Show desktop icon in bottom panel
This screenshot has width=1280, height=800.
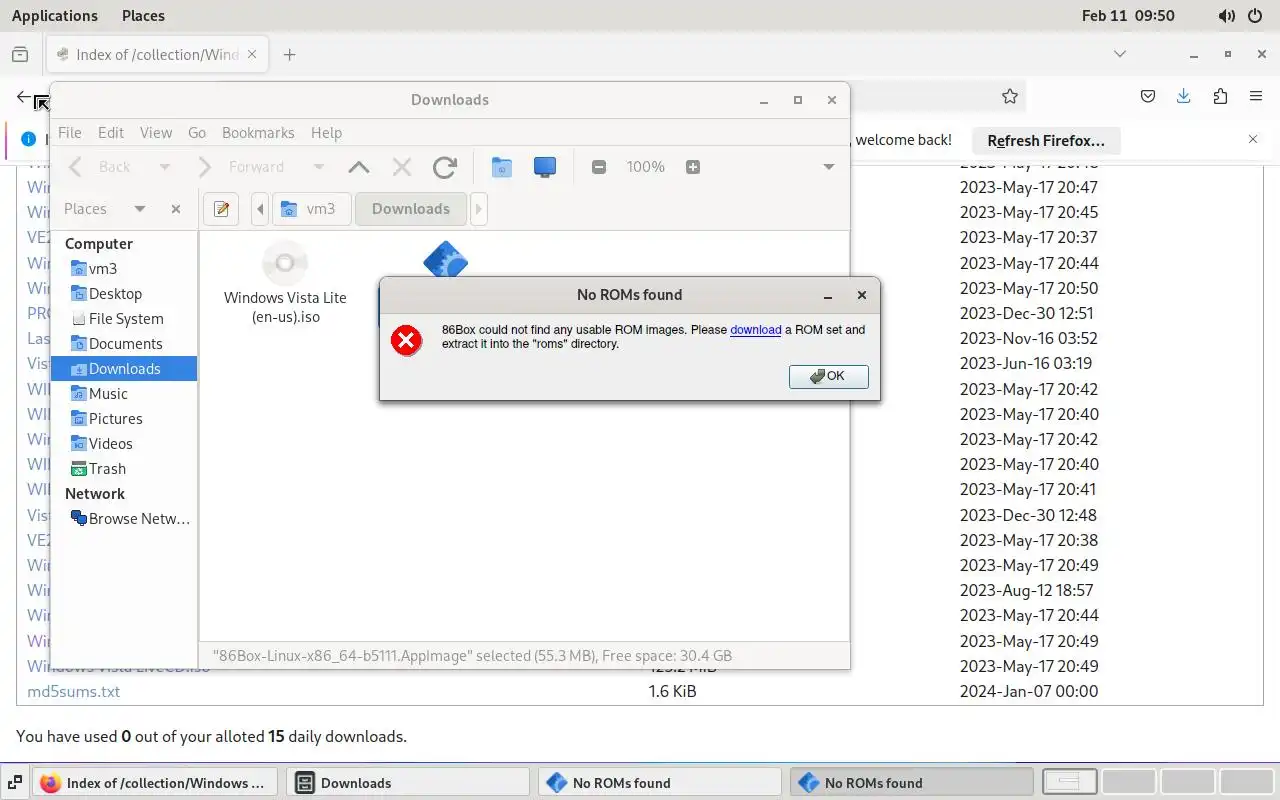click(x=15, y=783)
